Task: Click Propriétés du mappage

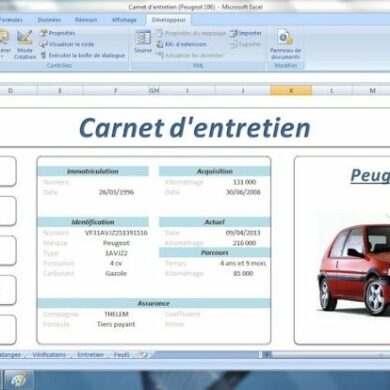Action: (x=191, y=33)
